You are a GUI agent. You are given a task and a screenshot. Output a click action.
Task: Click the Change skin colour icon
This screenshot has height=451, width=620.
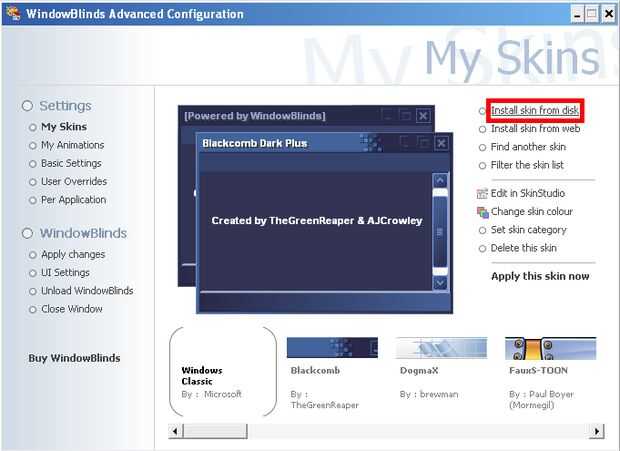[482, 212]
